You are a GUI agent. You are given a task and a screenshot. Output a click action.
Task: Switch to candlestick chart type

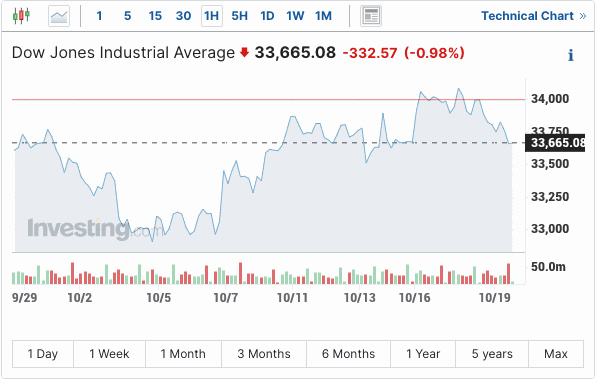click(x=21, y=16)
